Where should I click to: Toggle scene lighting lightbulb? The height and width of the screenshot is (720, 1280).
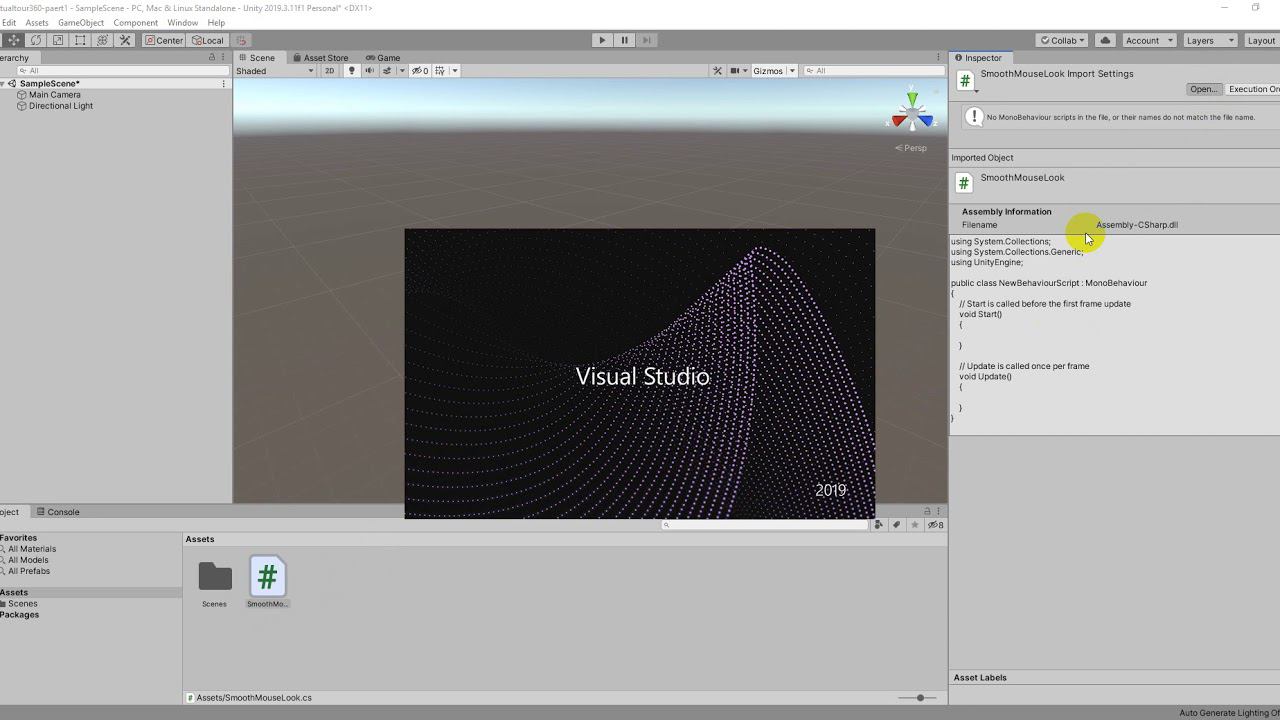tap(351, 71)
